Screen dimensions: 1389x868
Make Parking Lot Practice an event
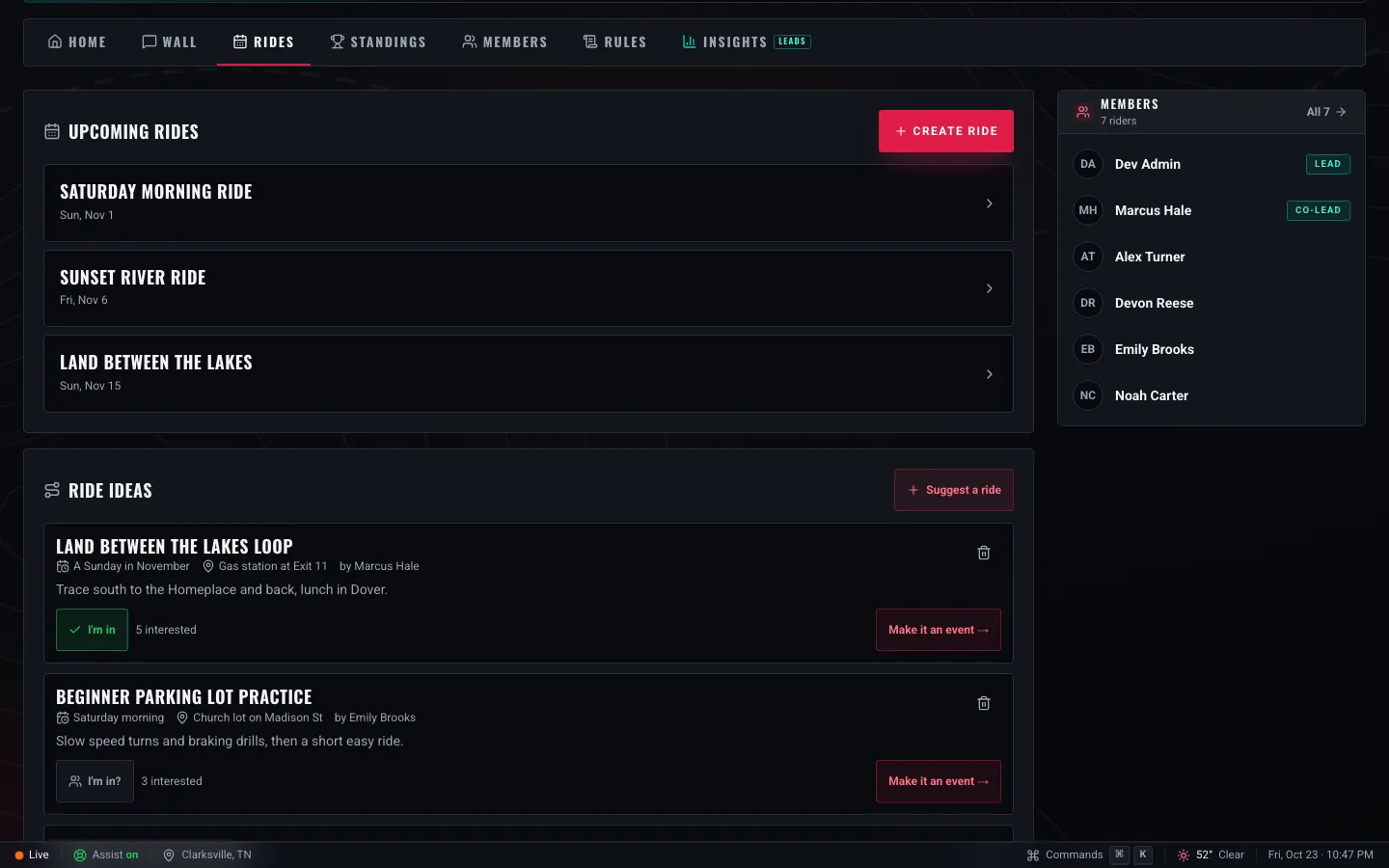(x=939, y=781)
